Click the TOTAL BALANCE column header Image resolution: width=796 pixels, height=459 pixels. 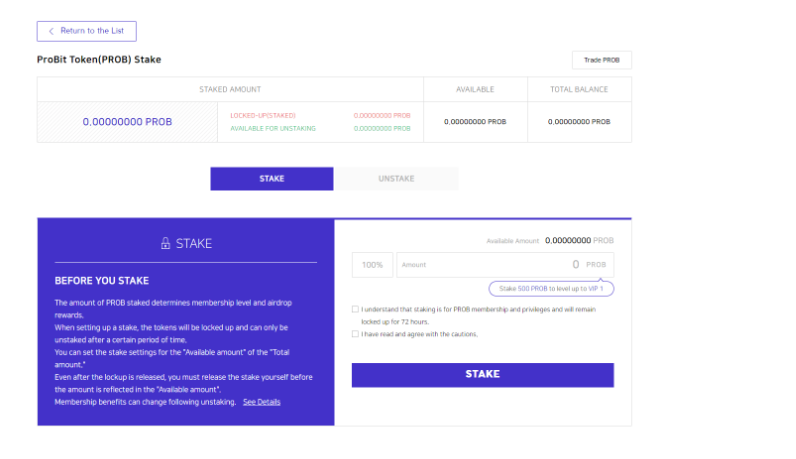(x=579, y=89)
